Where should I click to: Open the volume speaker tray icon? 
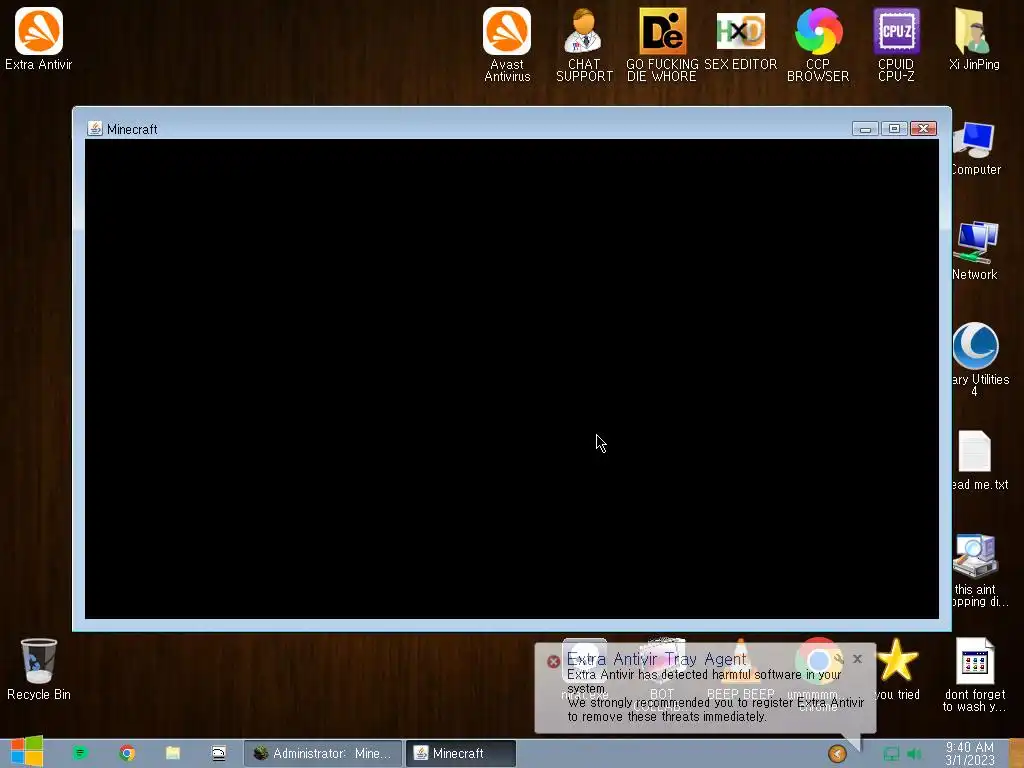914,754
